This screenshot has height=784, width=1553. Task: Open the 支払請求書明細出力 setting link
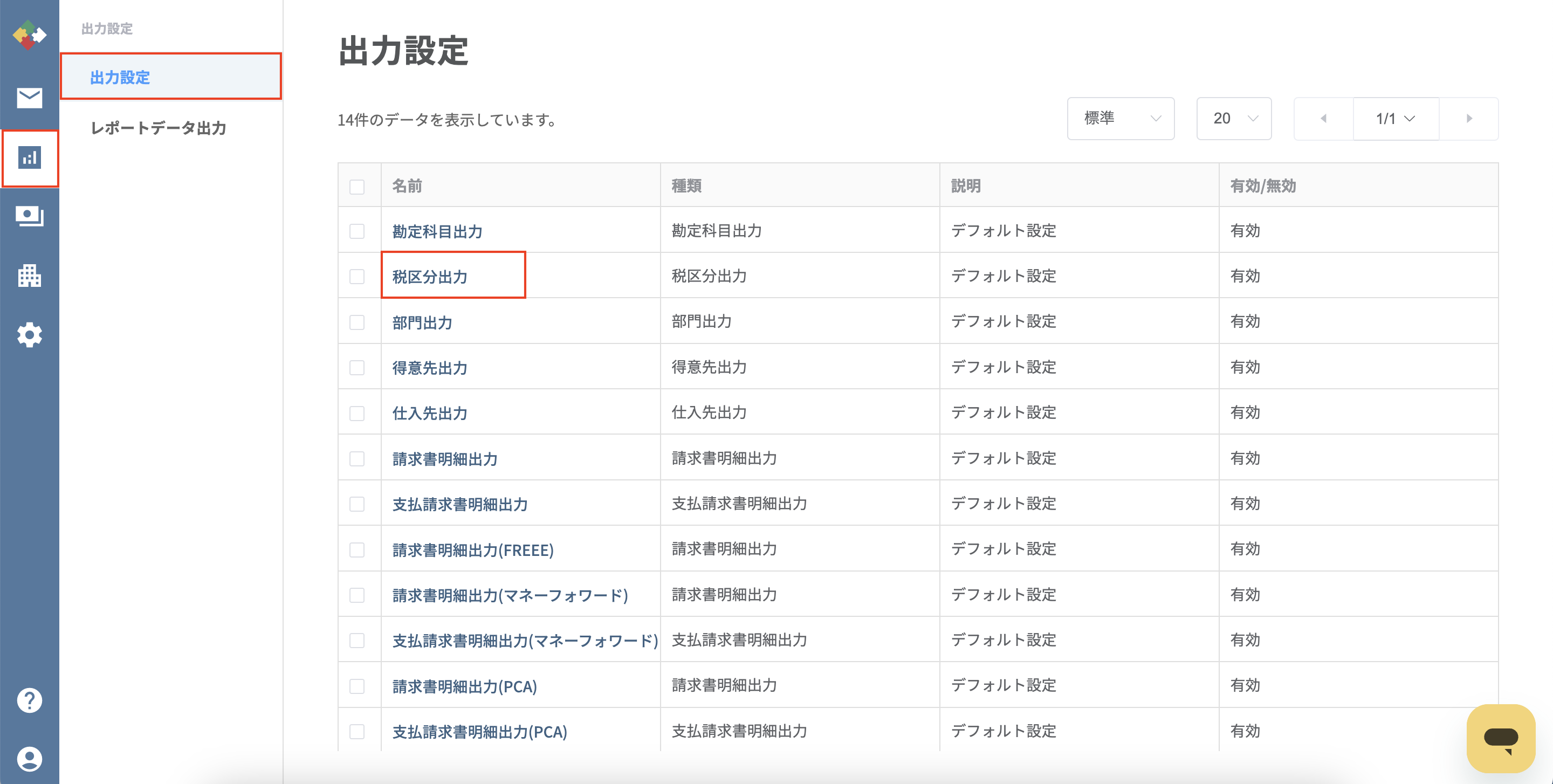(x=460, y=504)
